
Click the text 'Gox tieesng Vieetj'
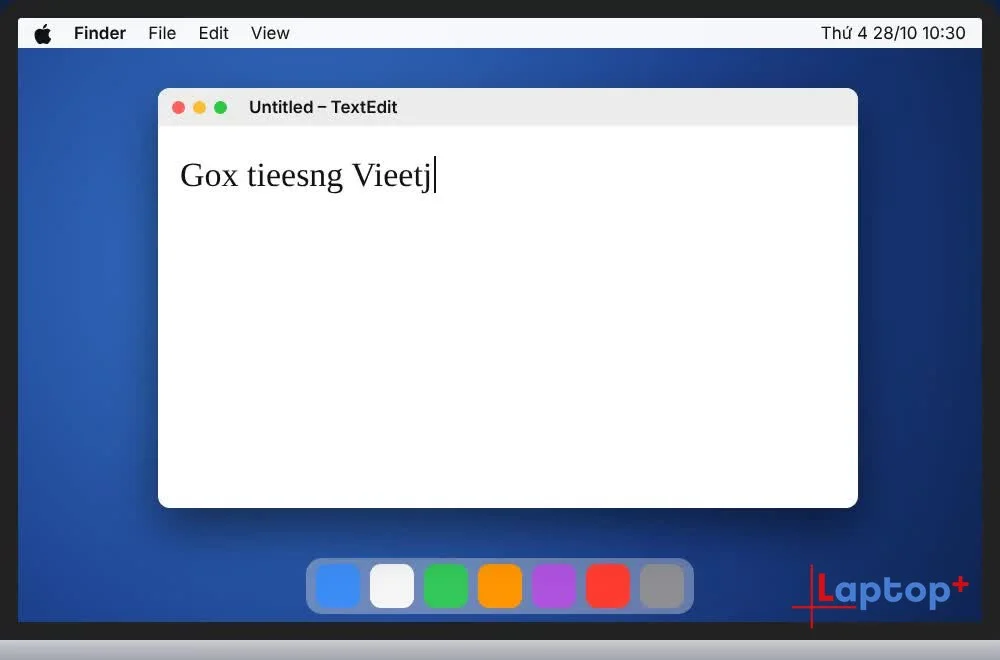tap(306, 175)
